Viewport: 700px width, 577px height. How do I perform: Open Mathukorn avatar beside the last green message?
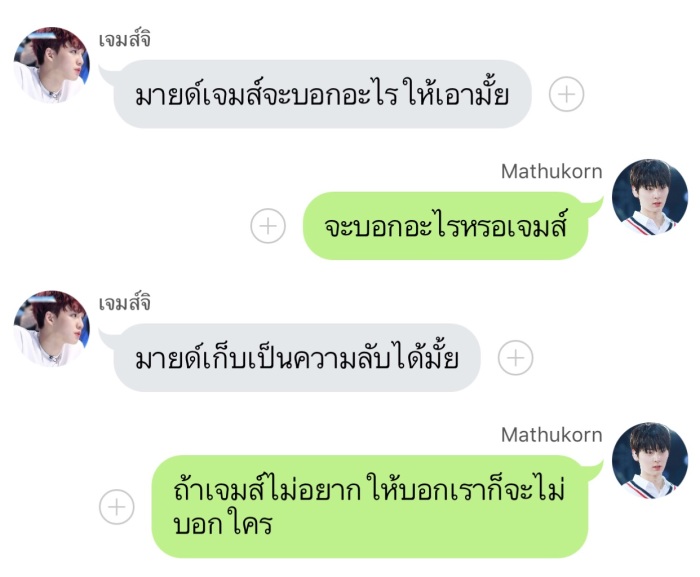650,460
